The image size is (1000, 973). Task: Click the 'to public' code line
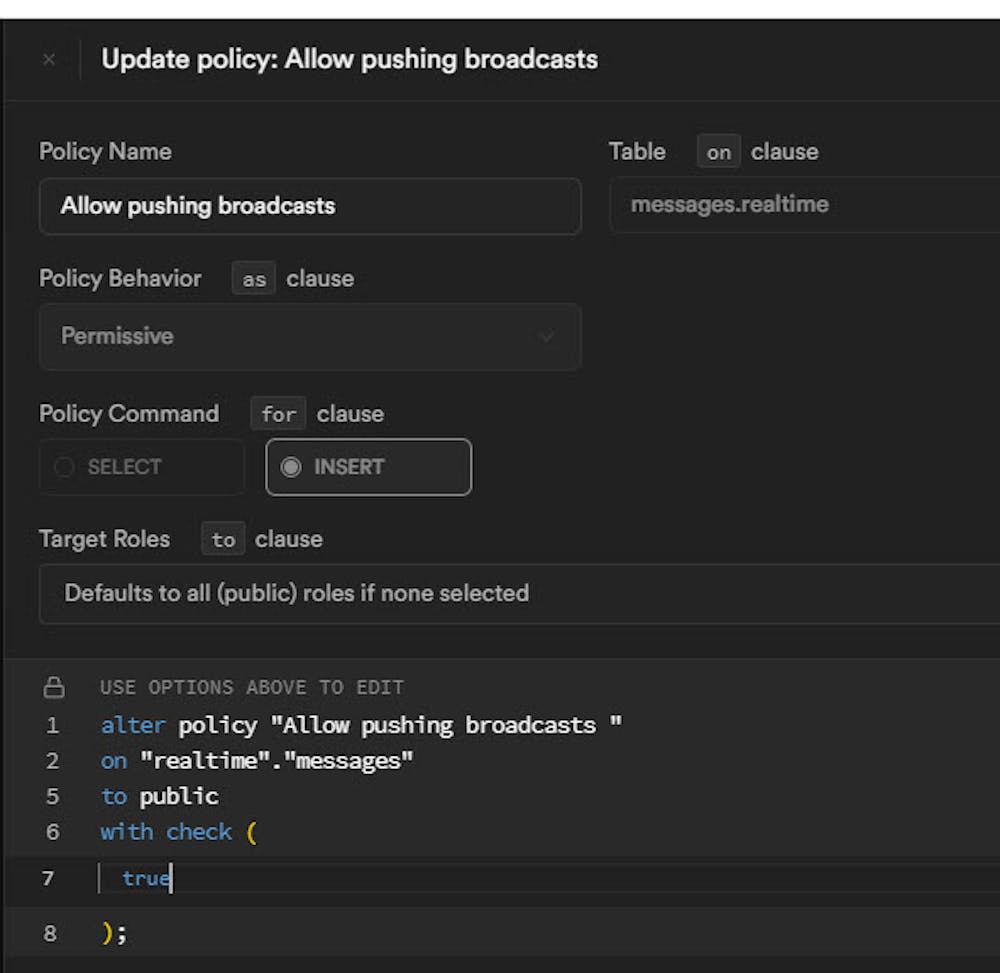coord(159,797)
